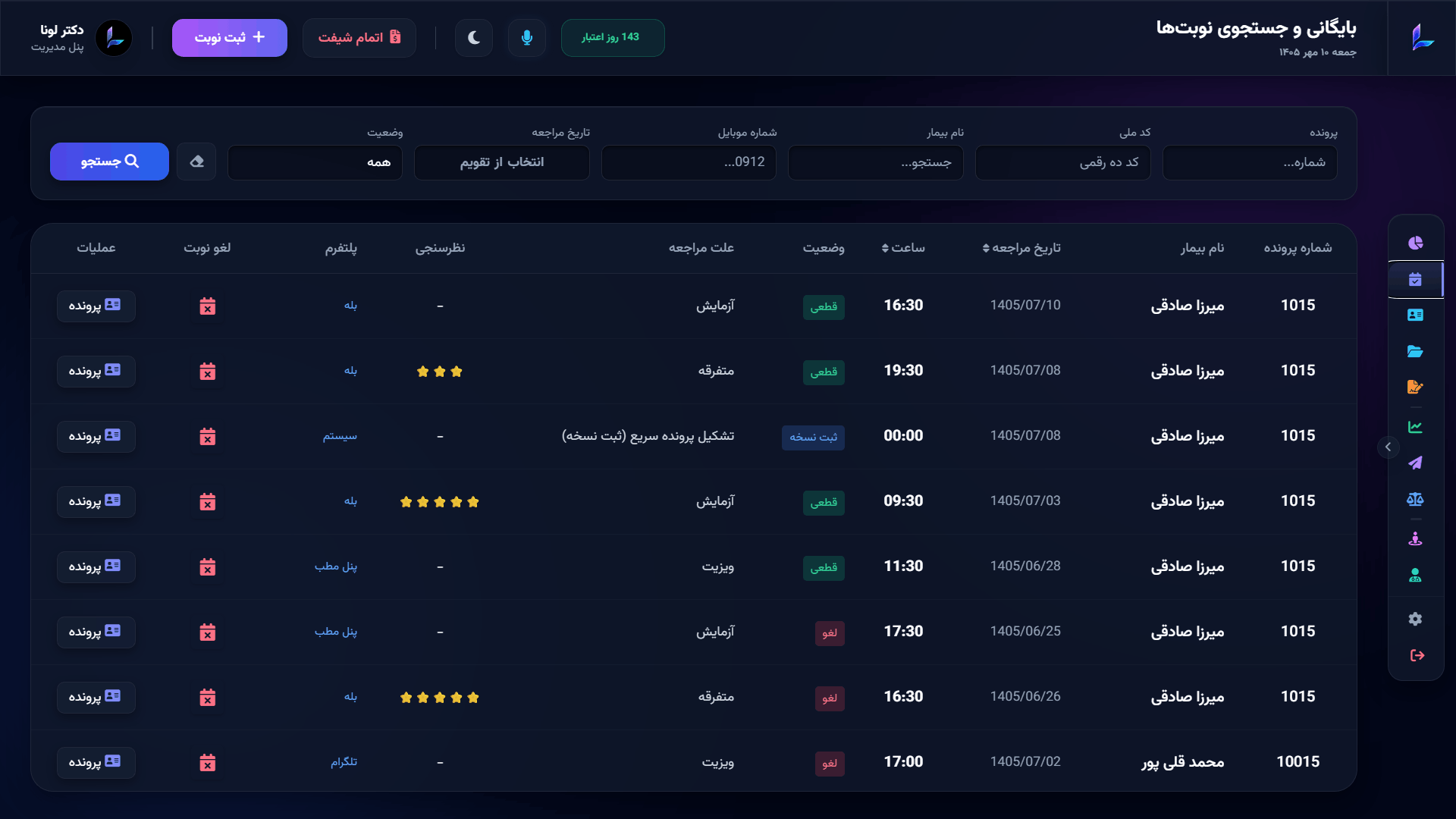
Task: Open پرونده for the 1405/06/28 visit row
Action: tap(96, 567)
